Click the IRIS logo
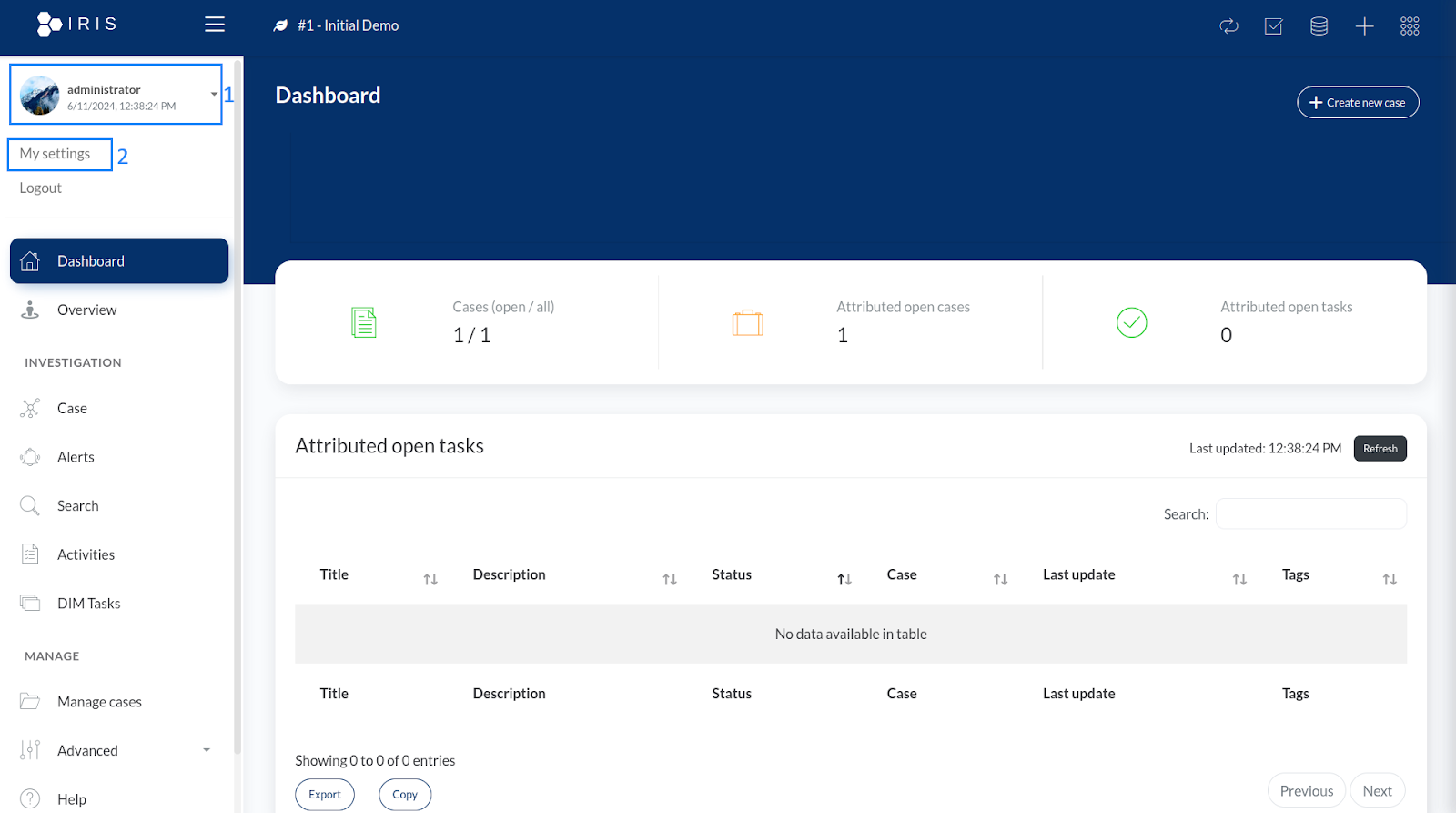 (77, 24)
